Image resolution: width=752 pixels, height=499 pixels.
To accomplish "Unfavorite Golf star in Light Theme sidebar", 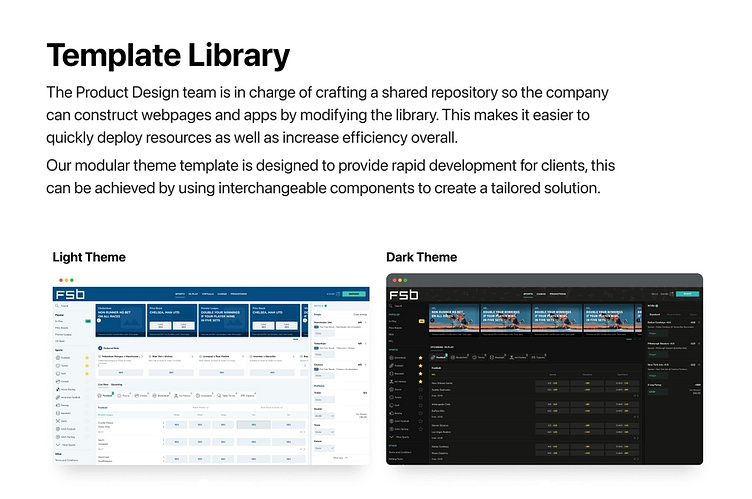I will pos(87,373).
